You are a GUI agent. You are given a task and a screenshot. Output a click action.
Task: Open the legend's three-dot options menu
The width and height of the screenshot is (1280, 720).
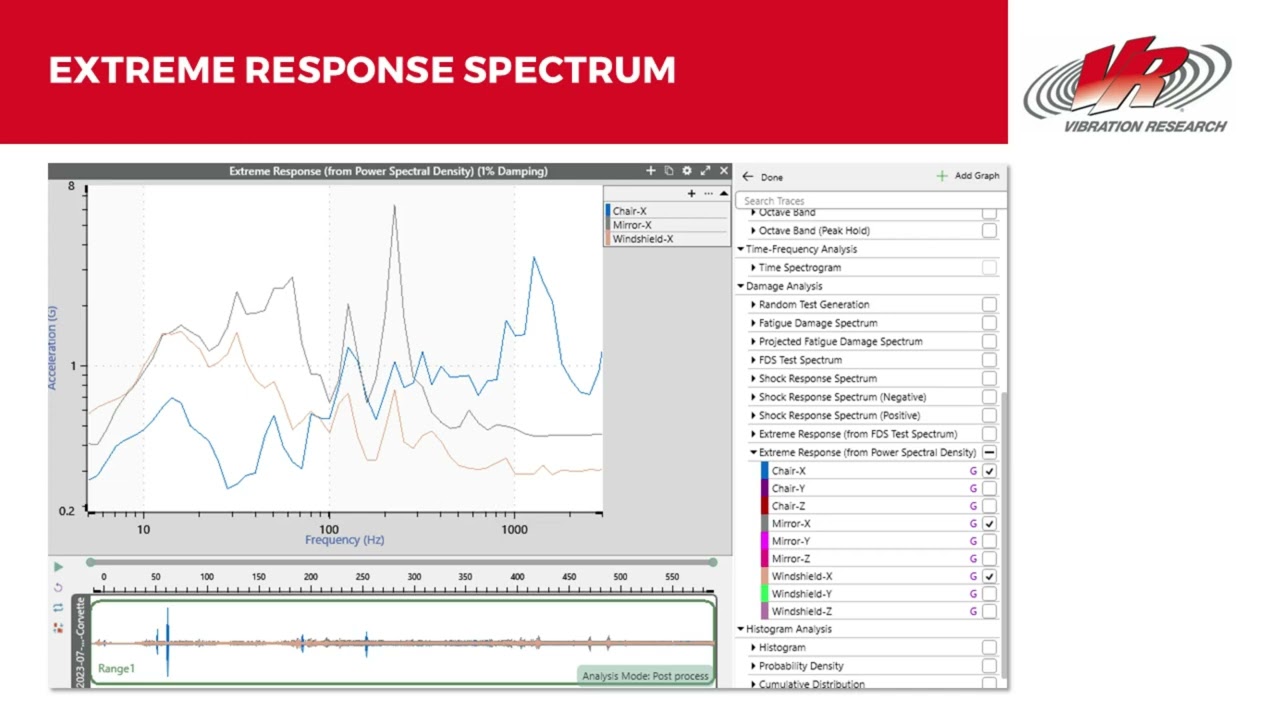click(708, 194)
